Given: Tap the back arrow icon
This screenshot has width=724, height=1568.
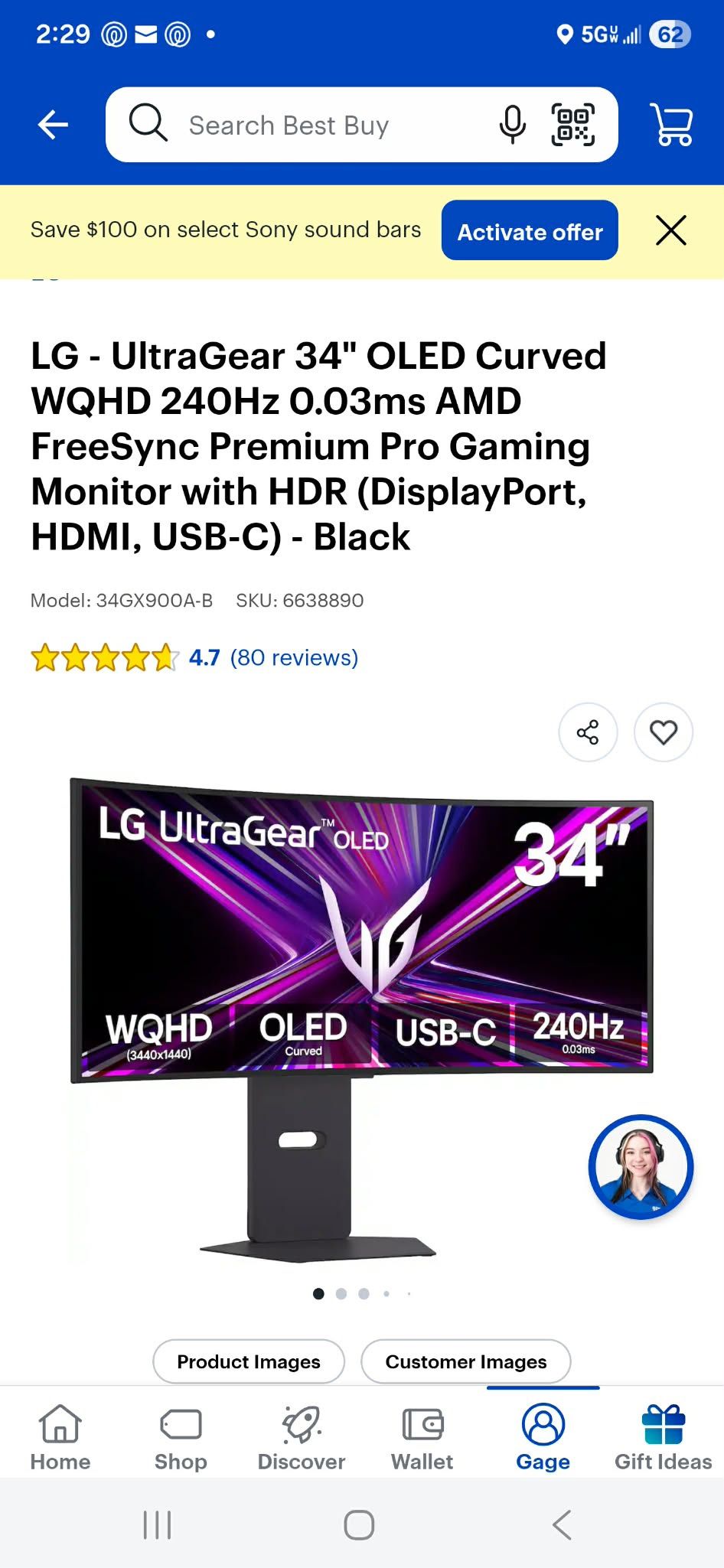Looking at the screenshot, I should click(x=53, y=125).
